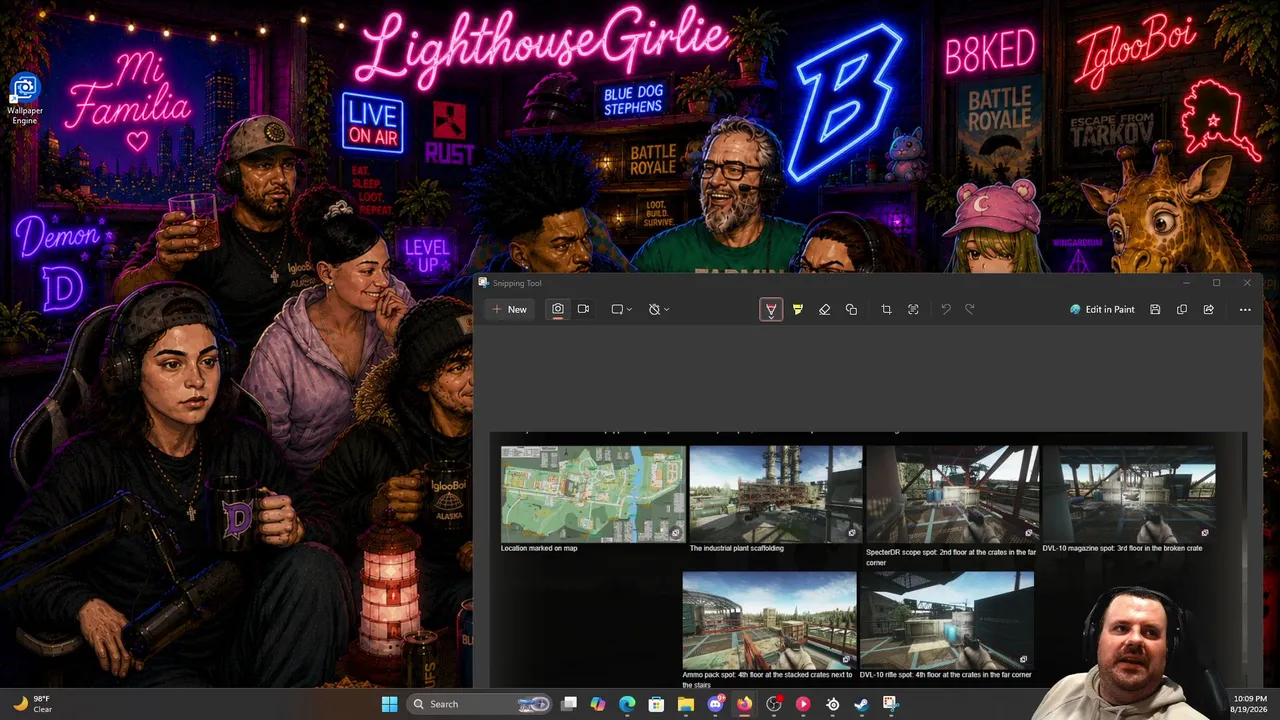The image size is (1280, 720).
Task: Switch to Firefox on the taskbar
Action: [745, 704]
